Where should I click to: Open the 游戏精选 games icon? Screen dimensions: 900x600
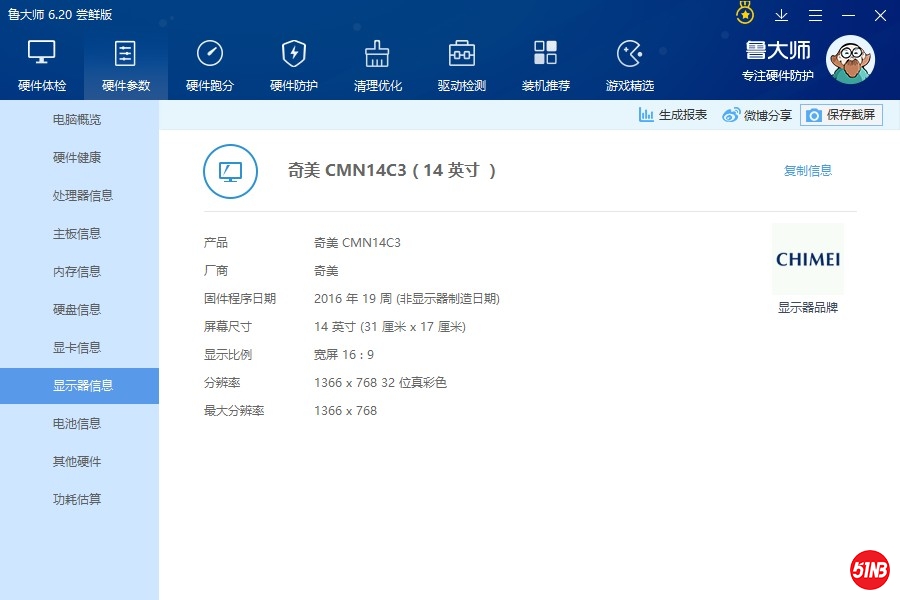[x=629, y=54]
